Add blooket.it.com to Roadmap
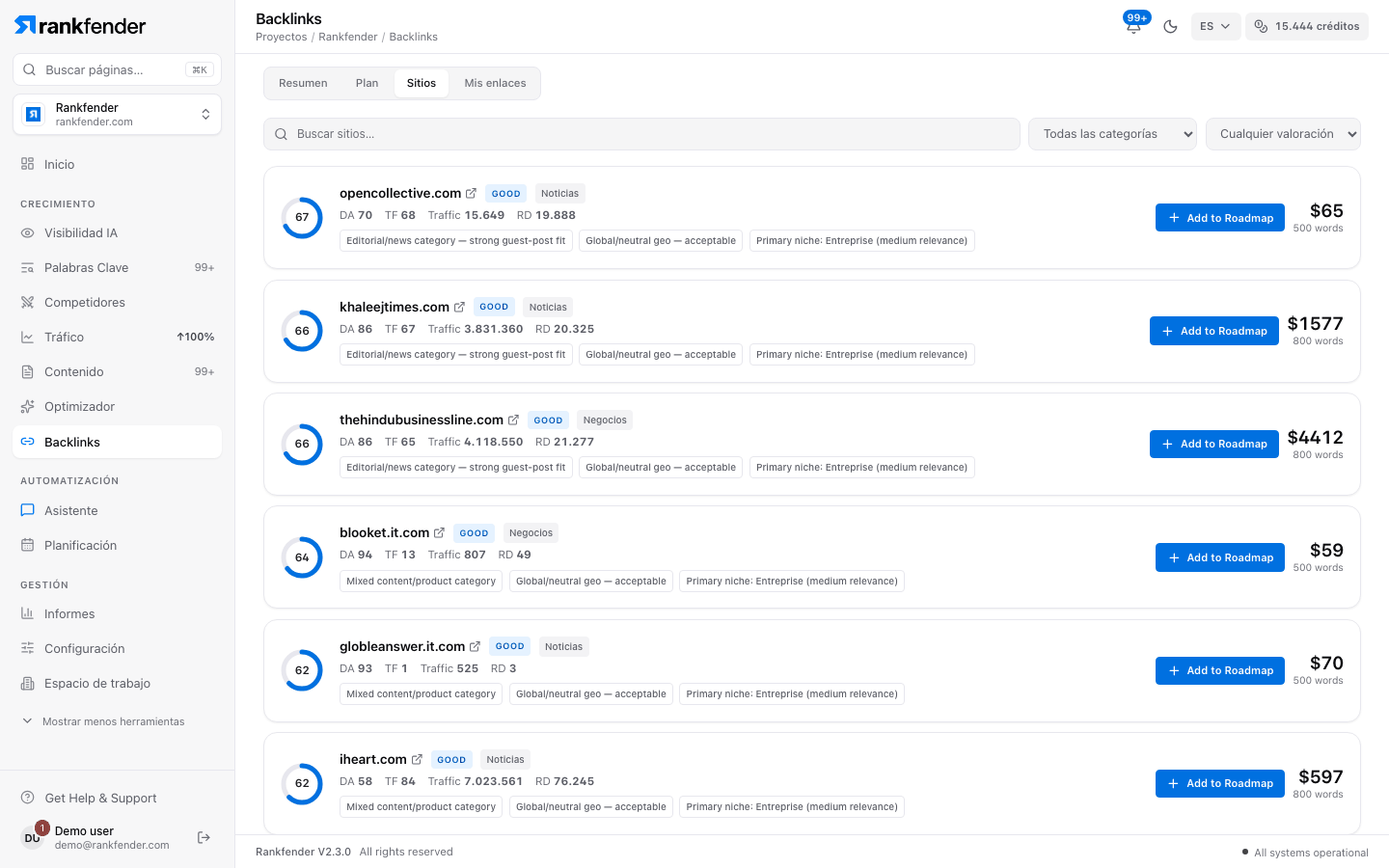Screen dimensions: 1389x868 pos(1220,557)
